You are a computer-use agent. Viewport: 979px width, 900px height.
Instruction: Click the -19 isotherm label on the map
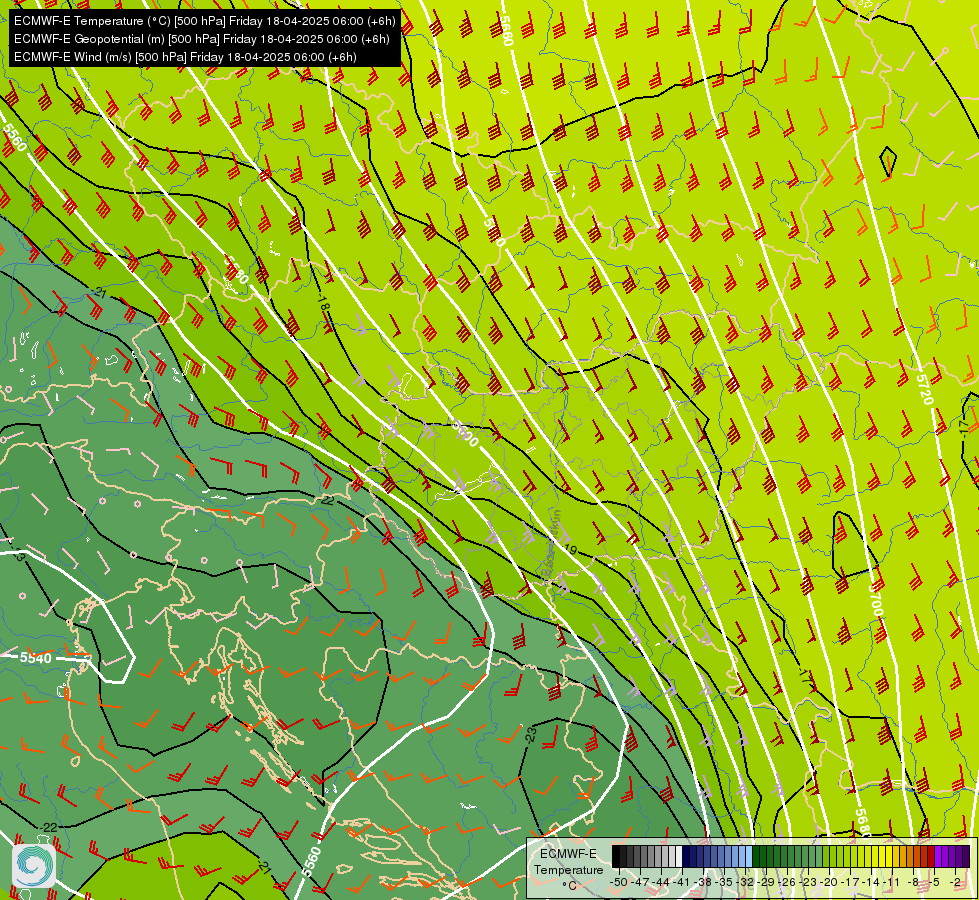click(569, 550)
